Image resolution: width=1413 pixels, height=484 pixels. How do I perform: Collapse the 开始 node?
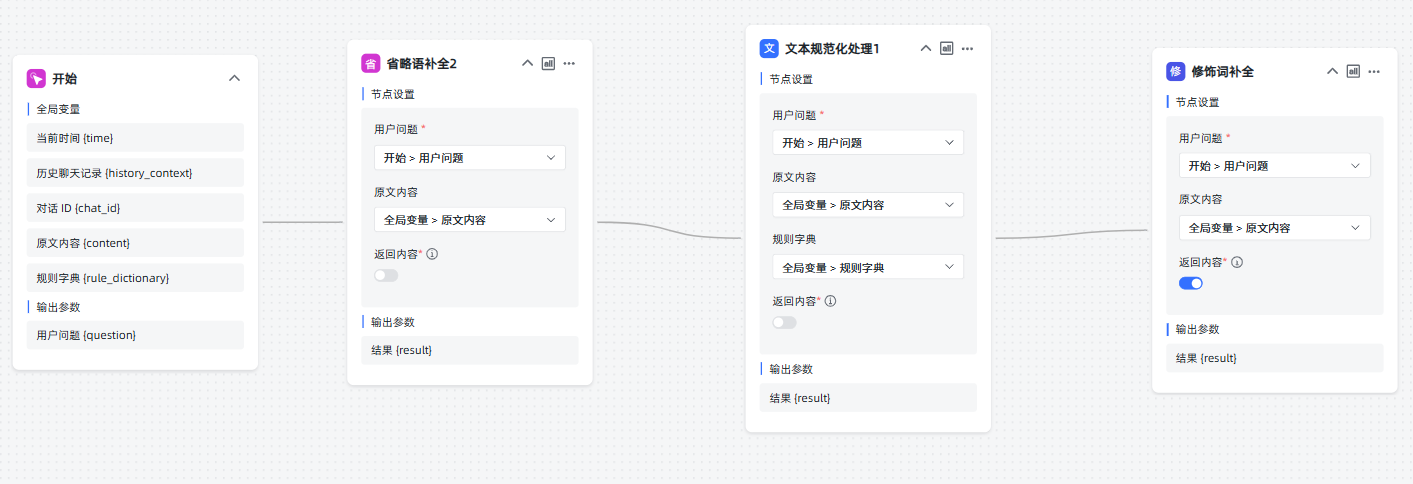click(x=234, y=78)
